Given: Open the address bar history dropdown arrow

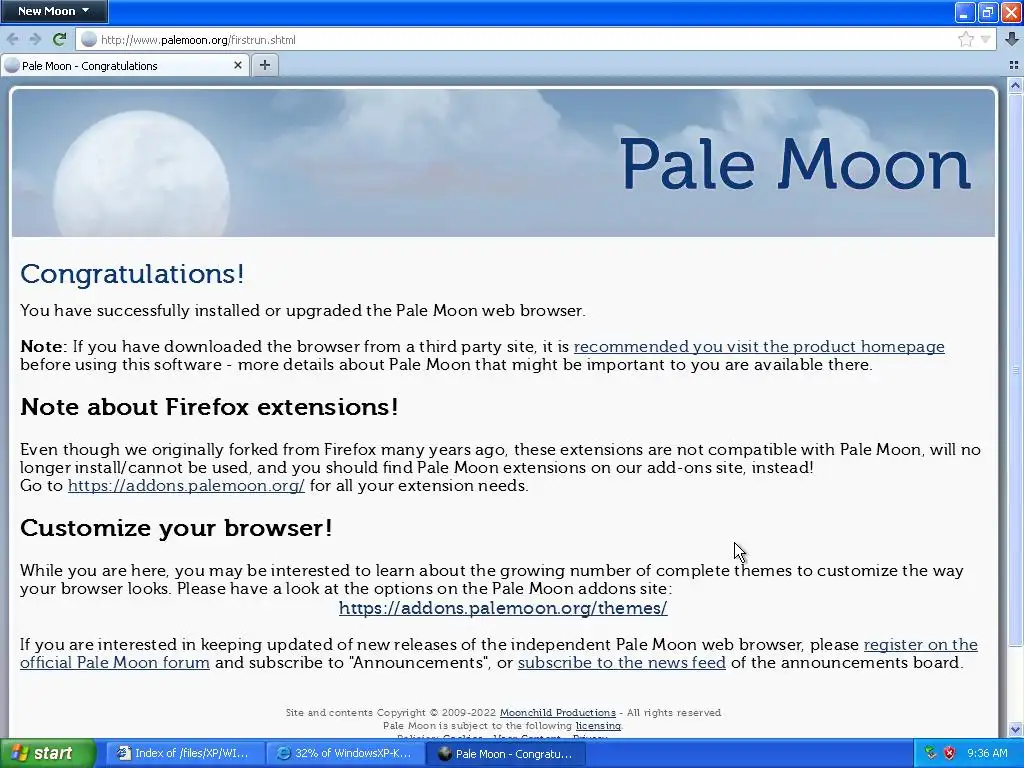Looking at the screenshot, I should (985, 40).
